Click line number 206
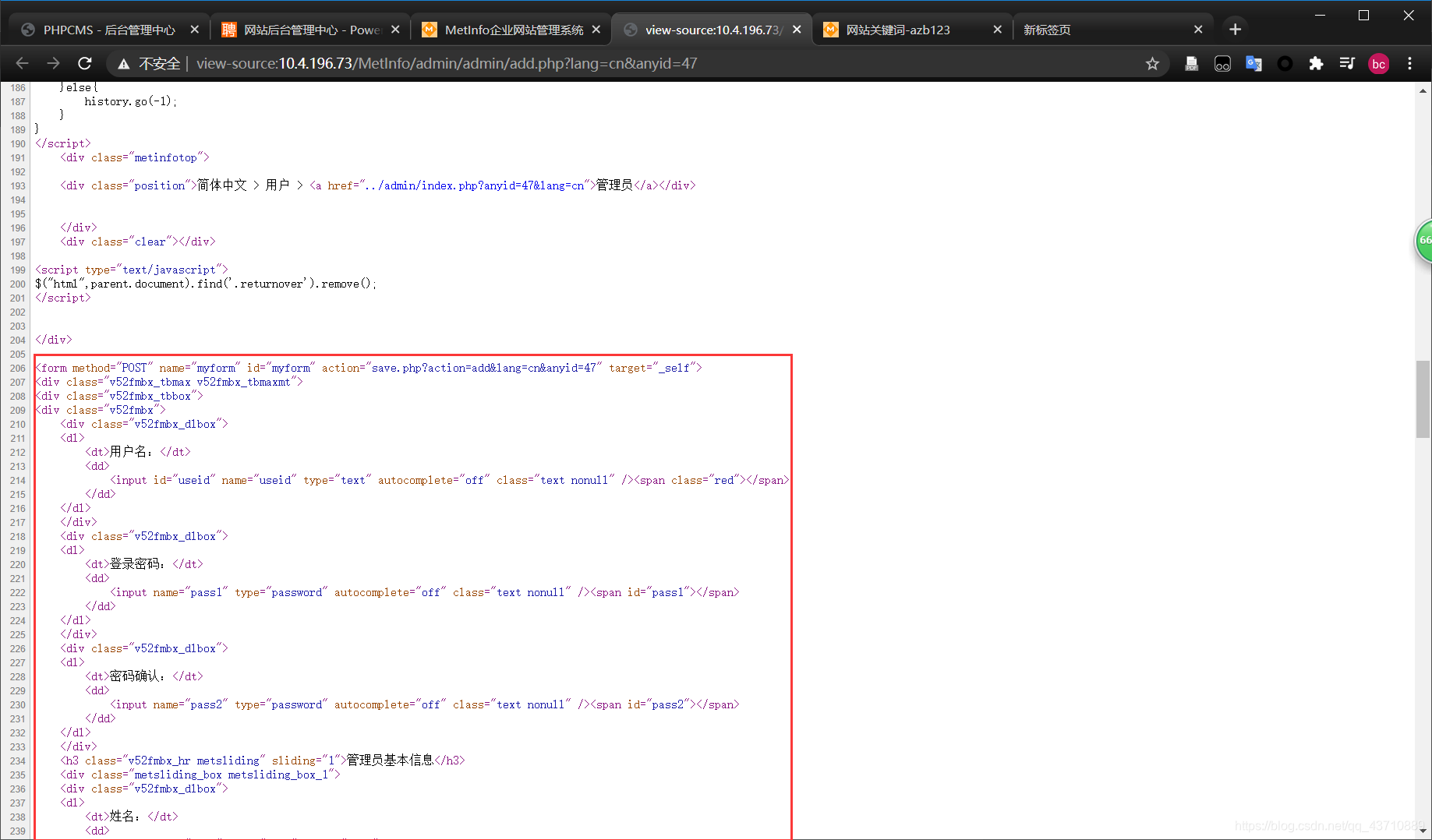This screenshot has height=840, width=1432. 18,368
